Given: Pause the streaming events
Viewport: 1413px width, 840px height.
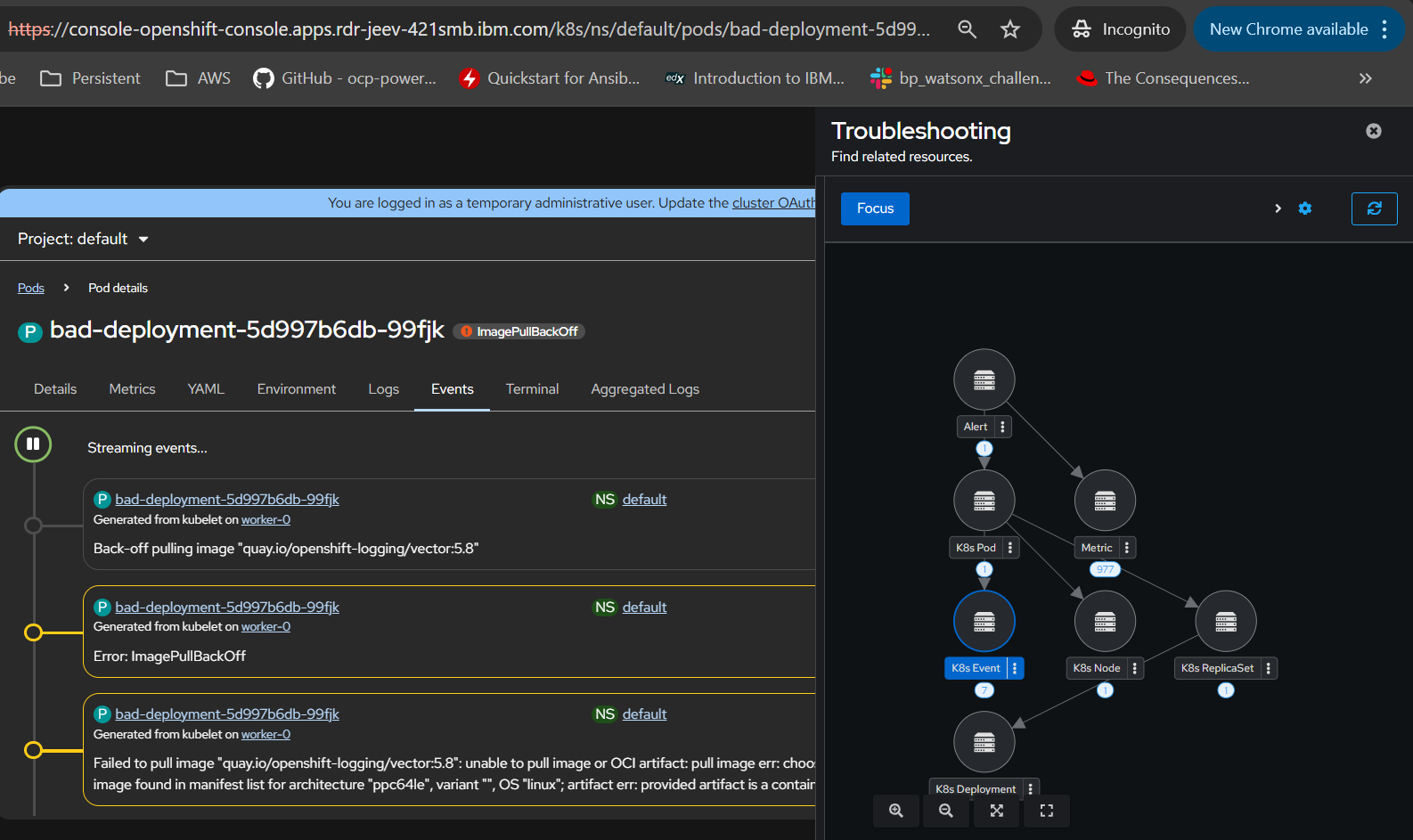Looking at the screenshot, I should pyautogui.click(x=33, y=444).
